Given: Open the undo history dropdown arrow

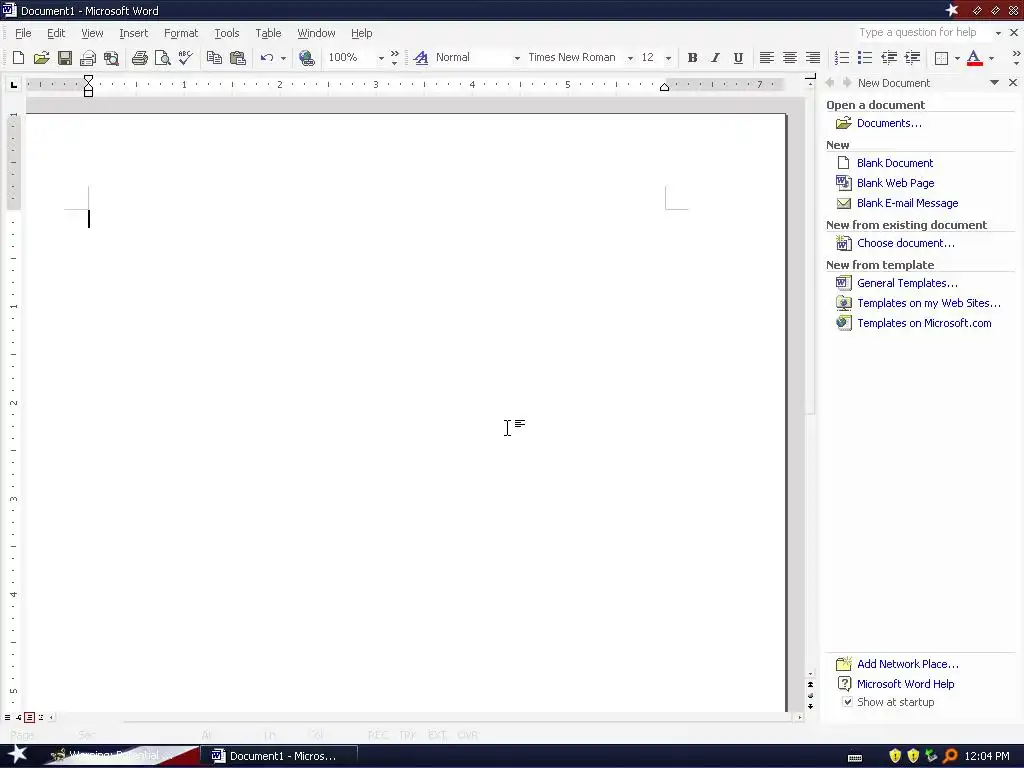Looking at the screenshot, I should (283, 58).
